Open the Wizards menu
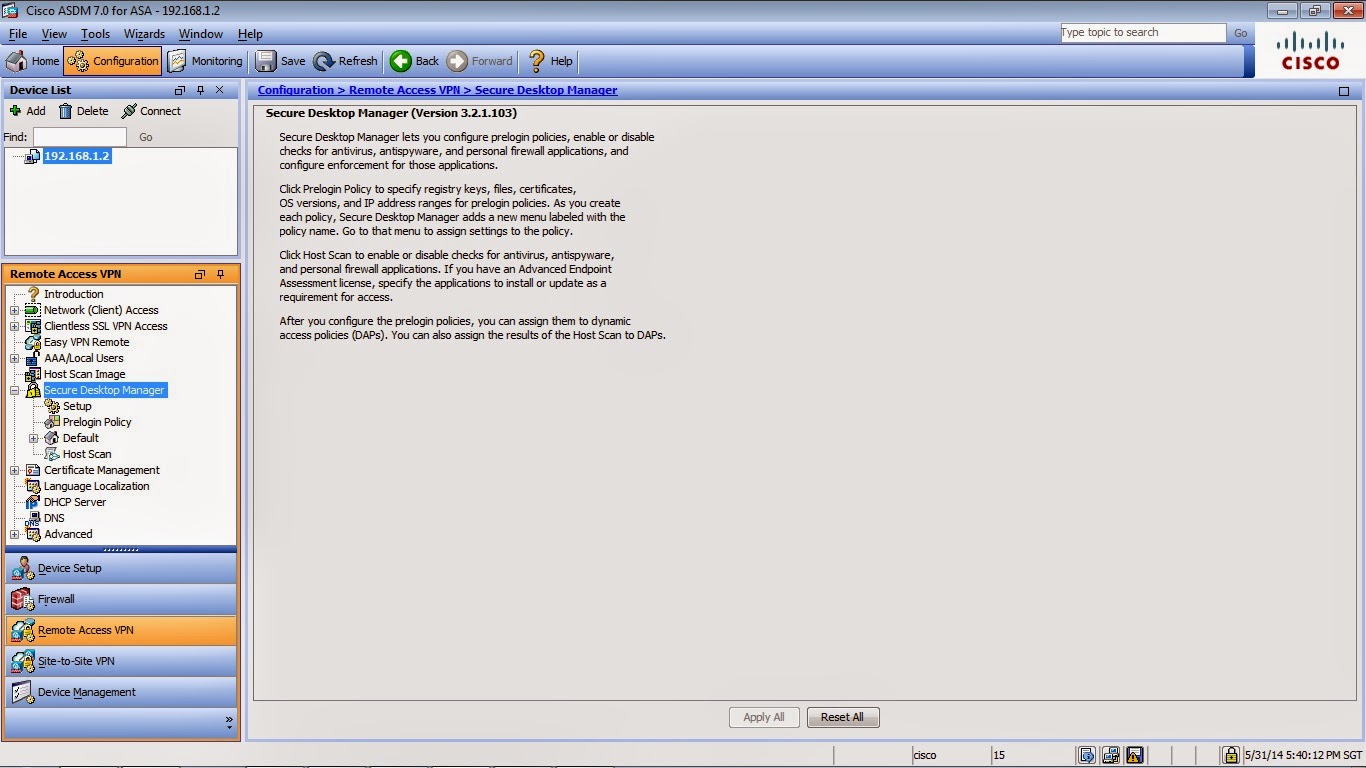This screenshot has height=768, width=1366. coord(145,33)
